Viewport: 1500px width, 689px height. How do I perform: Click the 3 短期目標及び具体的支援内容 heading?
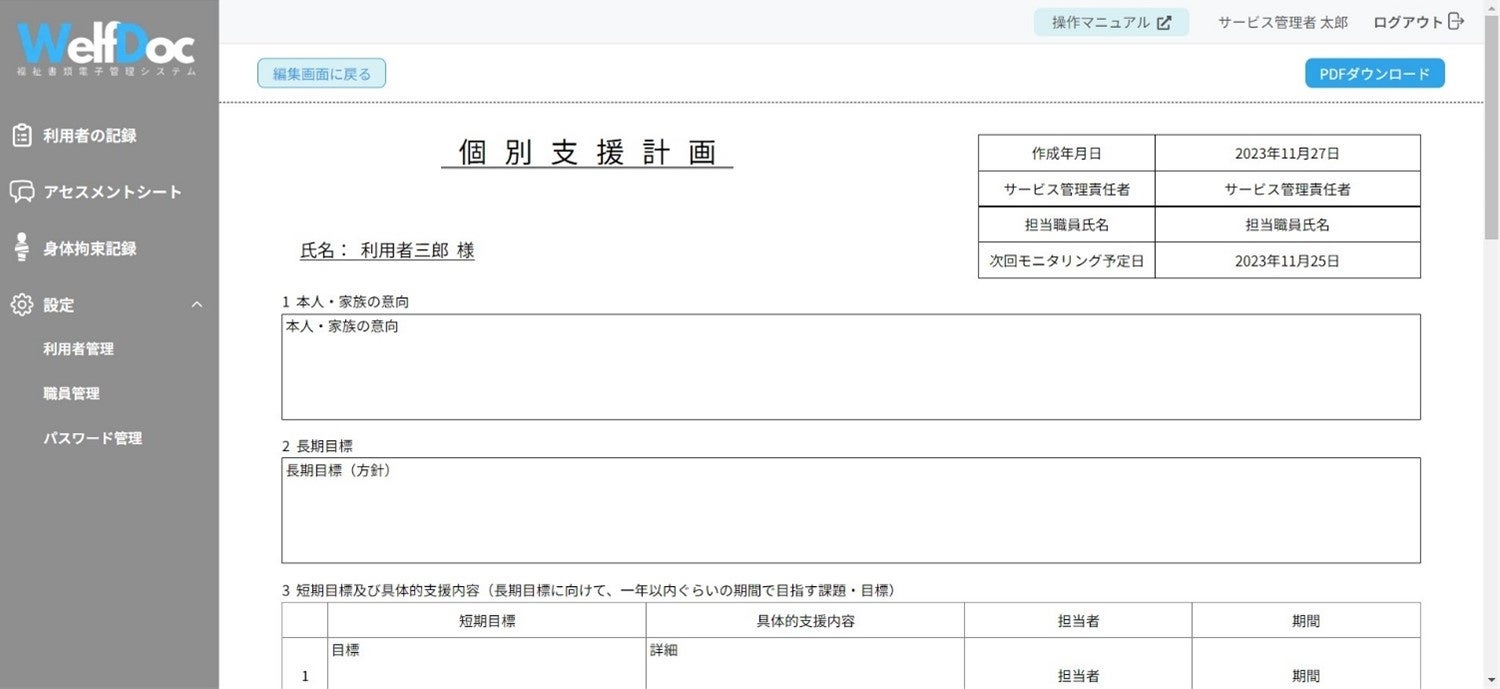(588, 591)
